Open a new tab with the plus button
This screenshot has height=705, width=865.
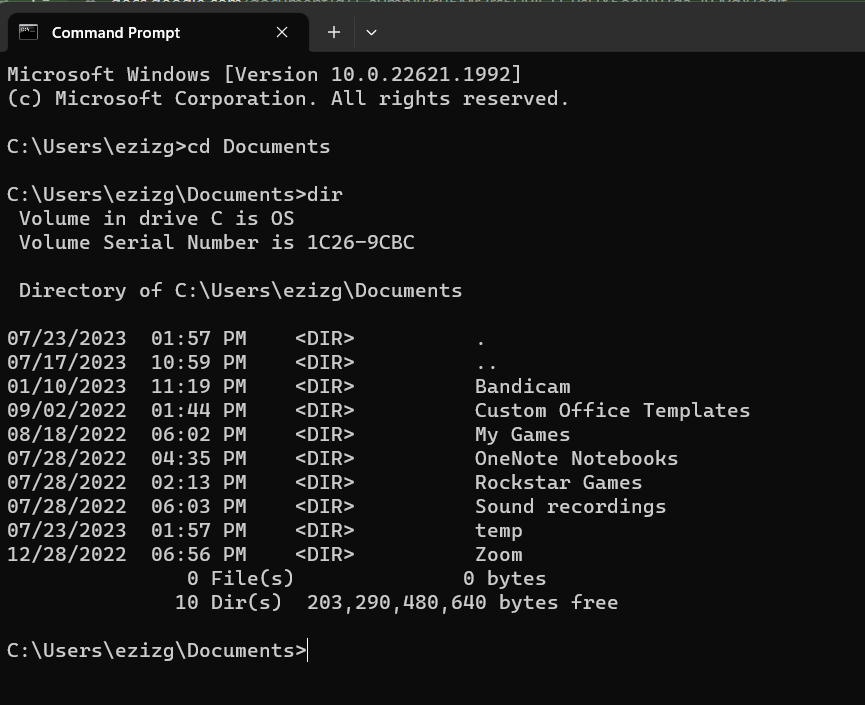pyautogui.click(x=334, y=32)
